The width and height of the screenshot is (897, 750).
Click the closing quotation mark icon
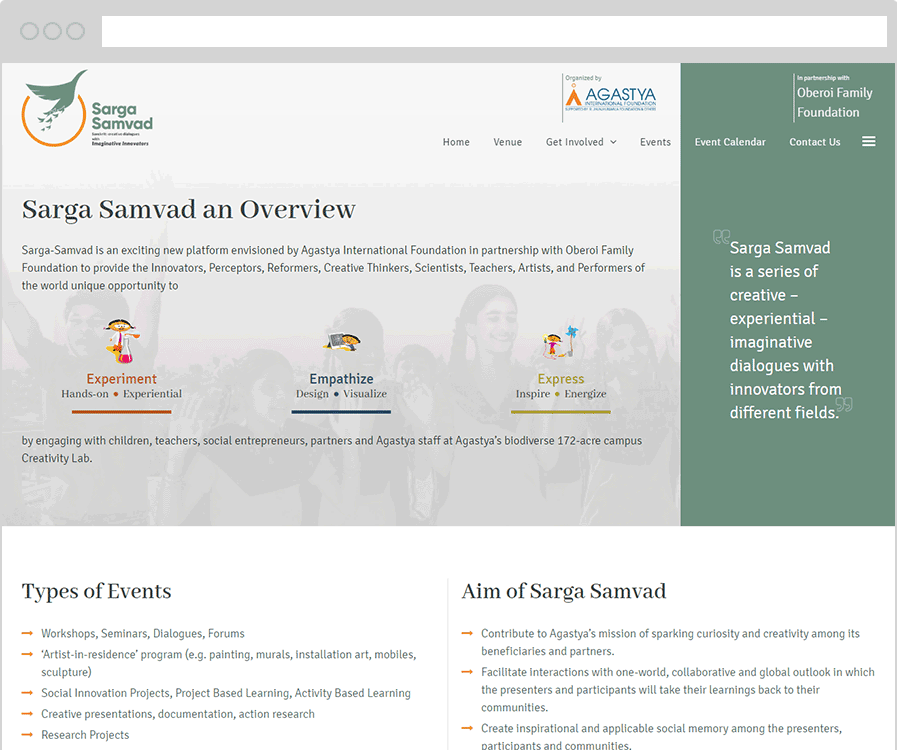coord(844,404)
